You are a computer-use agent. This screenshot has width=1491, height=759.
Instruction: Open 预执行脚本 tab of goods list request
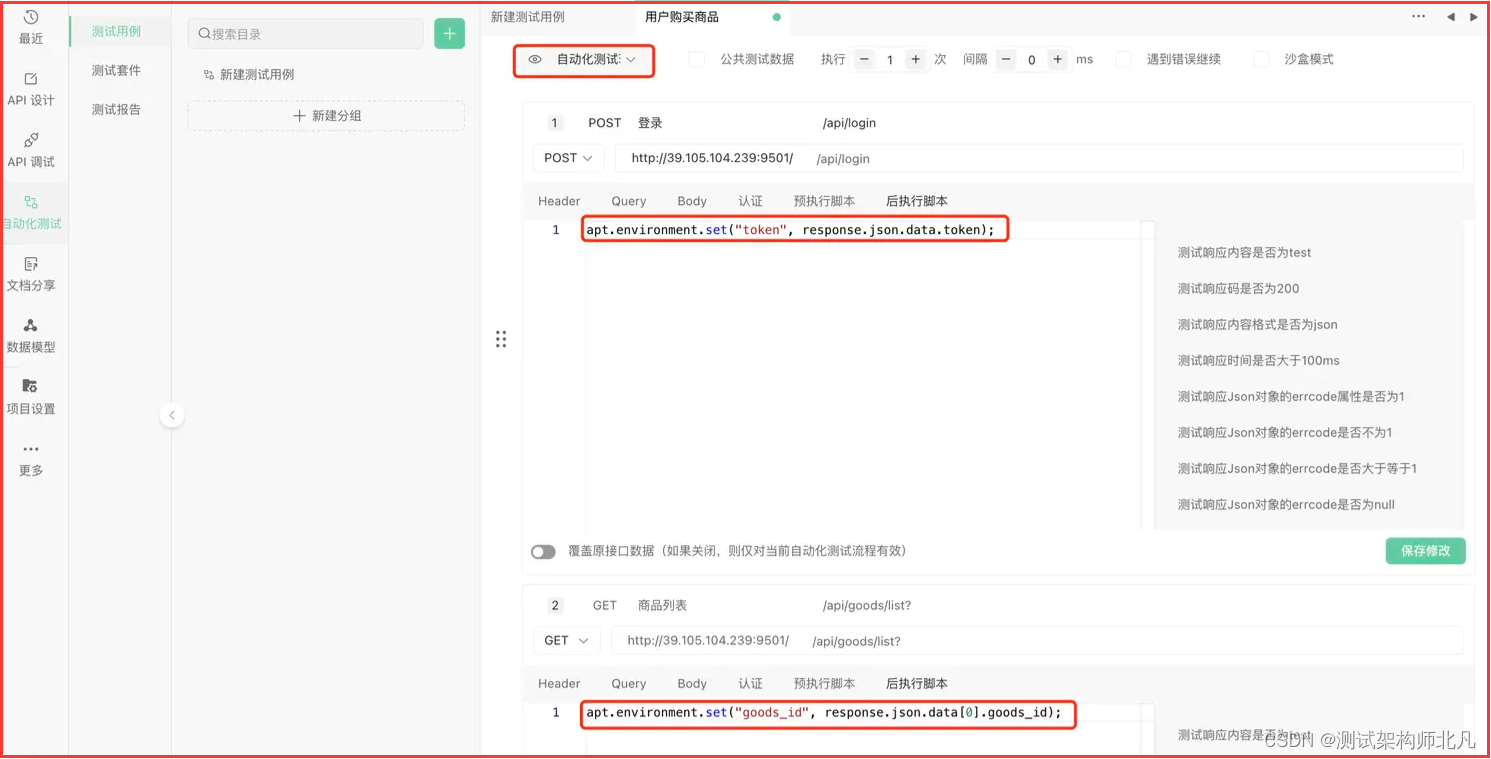point(824,684)
